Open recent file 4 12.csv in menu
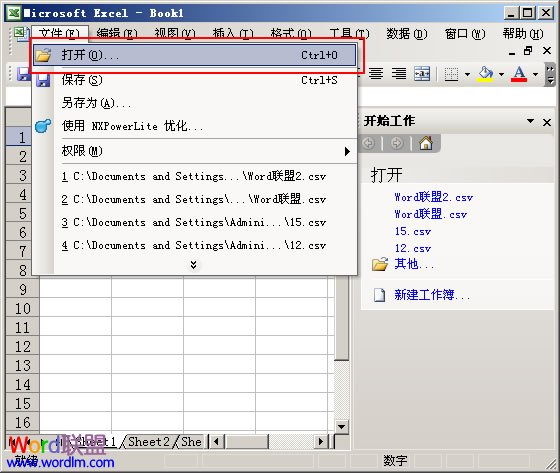The width and height of the screenshot is (560, 473). 194,245
